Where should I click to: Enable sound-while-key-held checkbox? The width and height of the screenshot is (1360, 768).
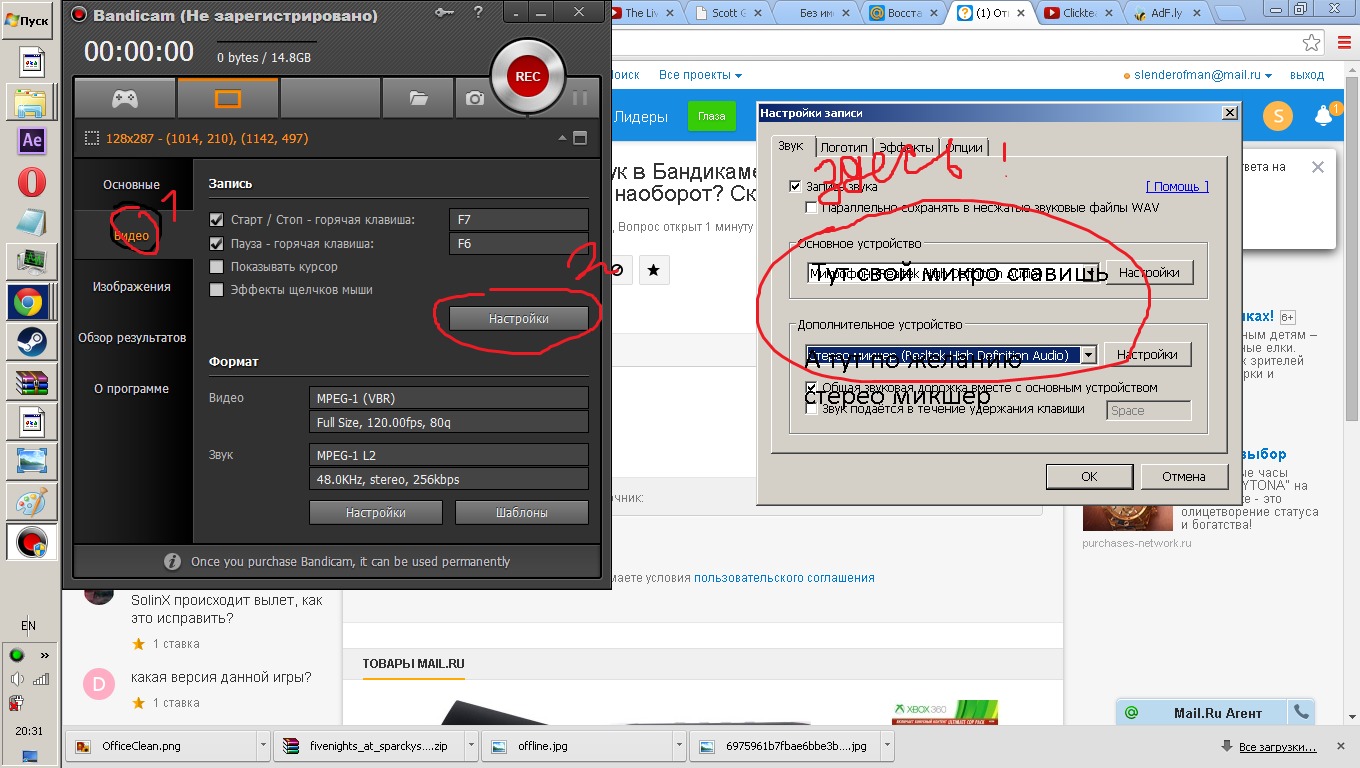pos(811,408)
